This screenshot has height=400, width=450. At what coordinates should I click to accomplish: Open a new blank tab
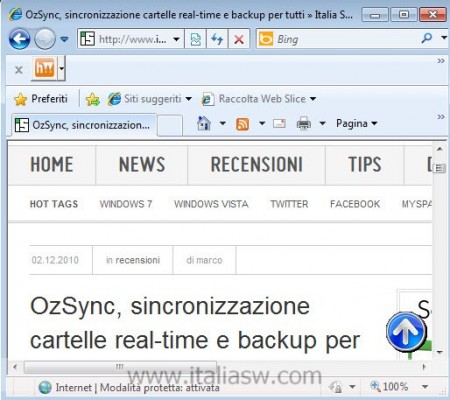click(170, 126)
